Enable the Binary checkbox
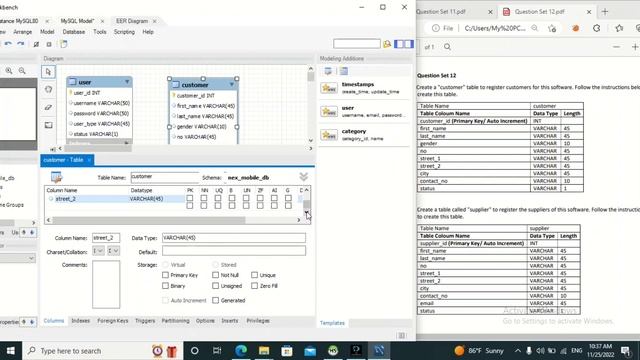Image resolution: width=640 pixels, height=360 pixels. click(x=165, y=286)
